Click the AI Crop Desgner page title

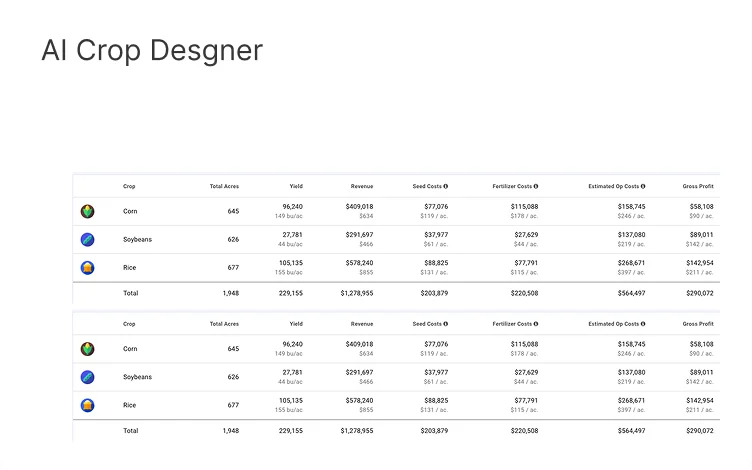[152, 50]
